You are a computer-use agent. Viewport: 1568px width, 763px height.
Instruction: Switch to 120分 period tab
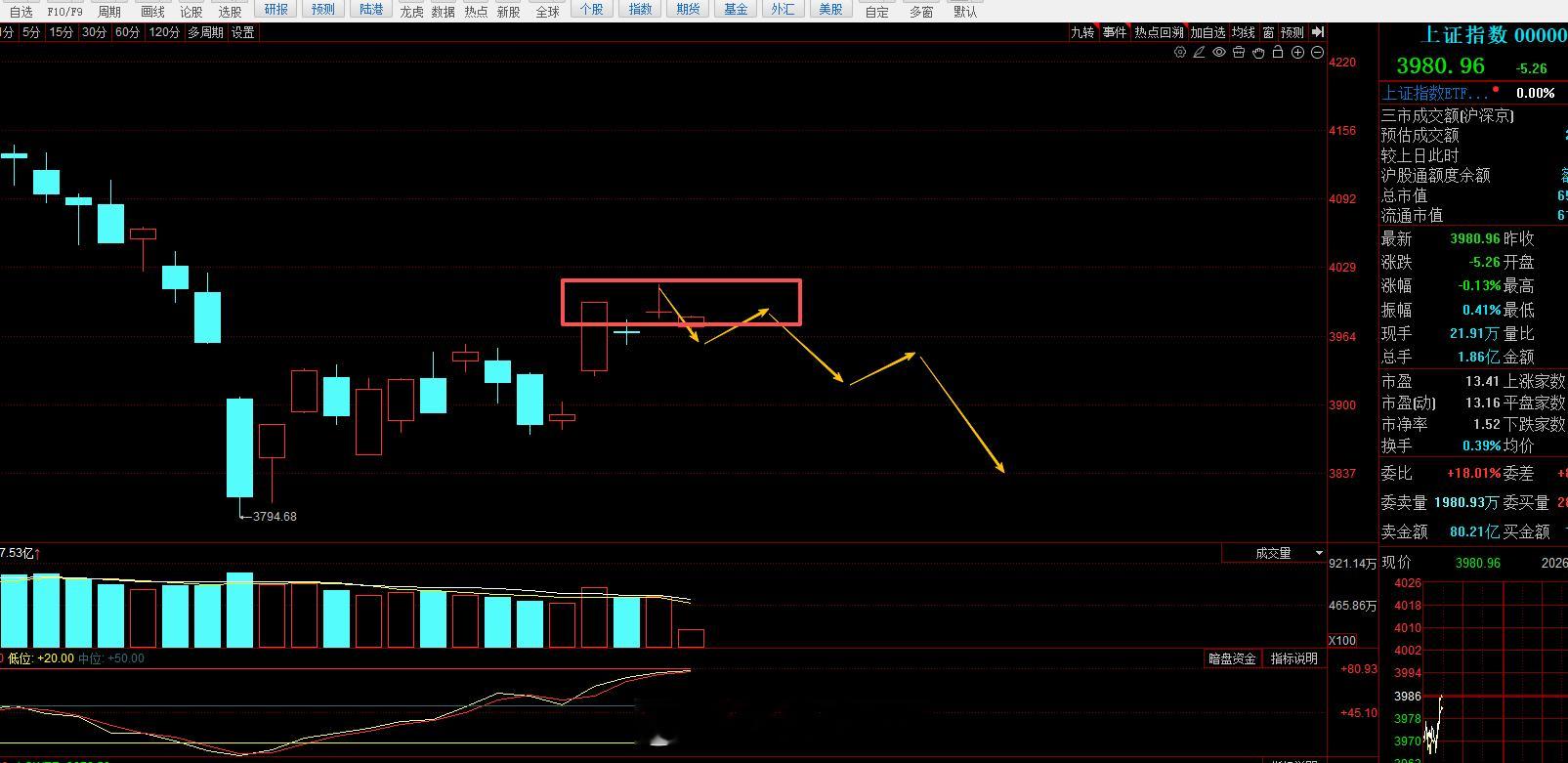click(164, 32)
